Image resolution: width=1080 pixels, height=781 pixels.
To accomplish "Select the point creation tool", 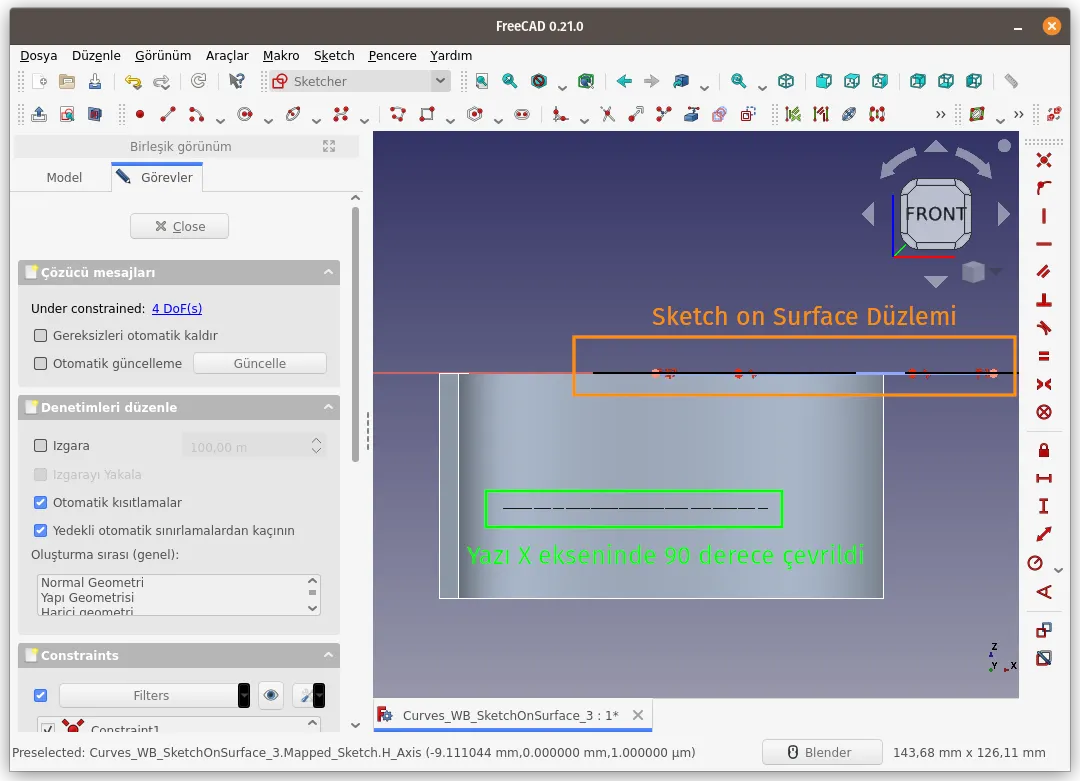I will click(x=139, y=114).
